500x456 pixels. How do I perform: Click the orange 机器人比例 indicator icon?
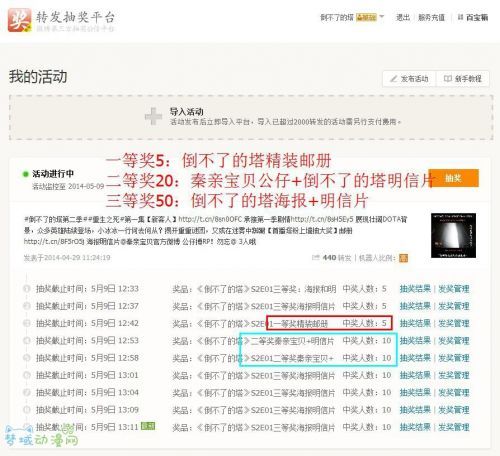pyautogui.click(x=403, y=258)
